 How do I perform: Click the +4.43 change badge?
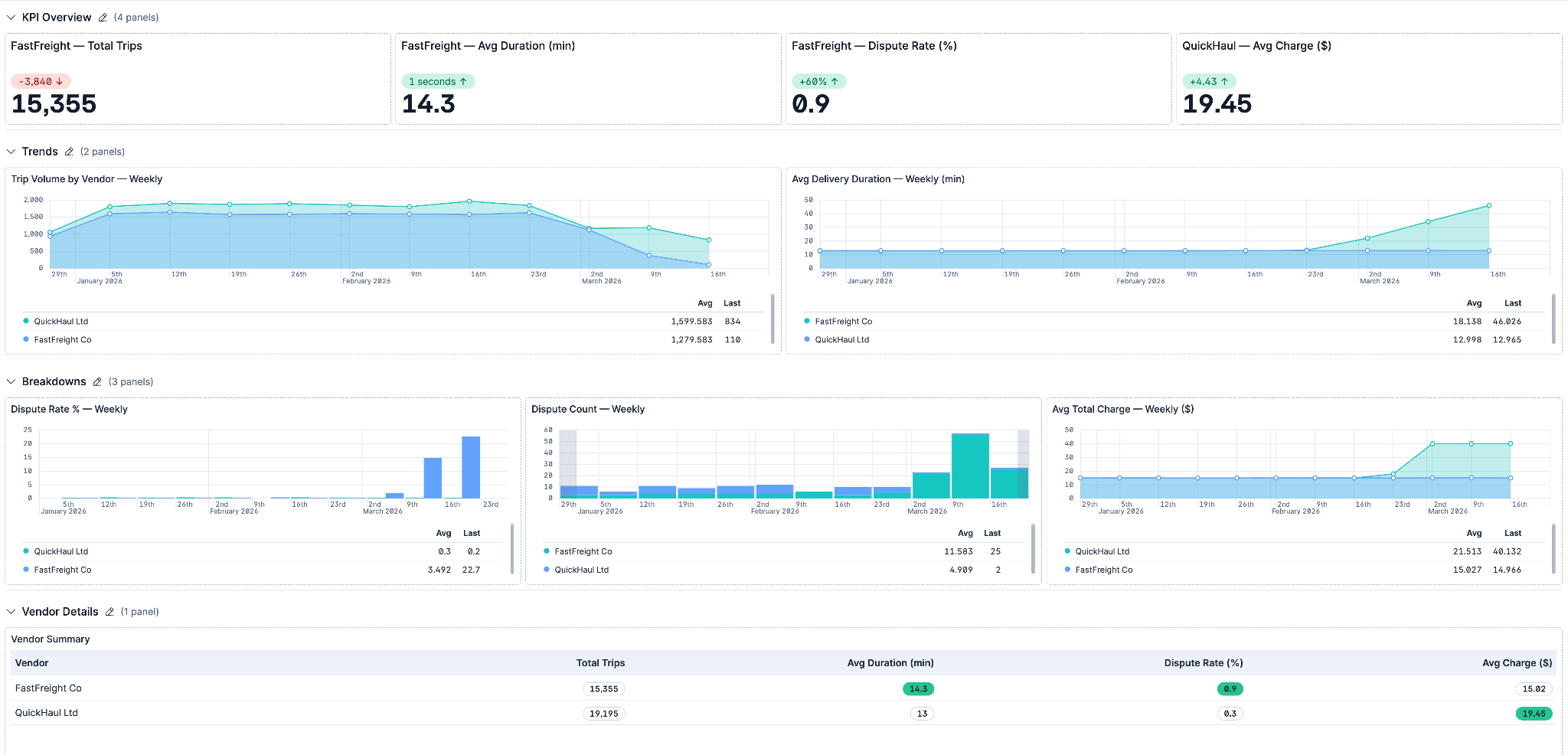(x=1209, y=81)
